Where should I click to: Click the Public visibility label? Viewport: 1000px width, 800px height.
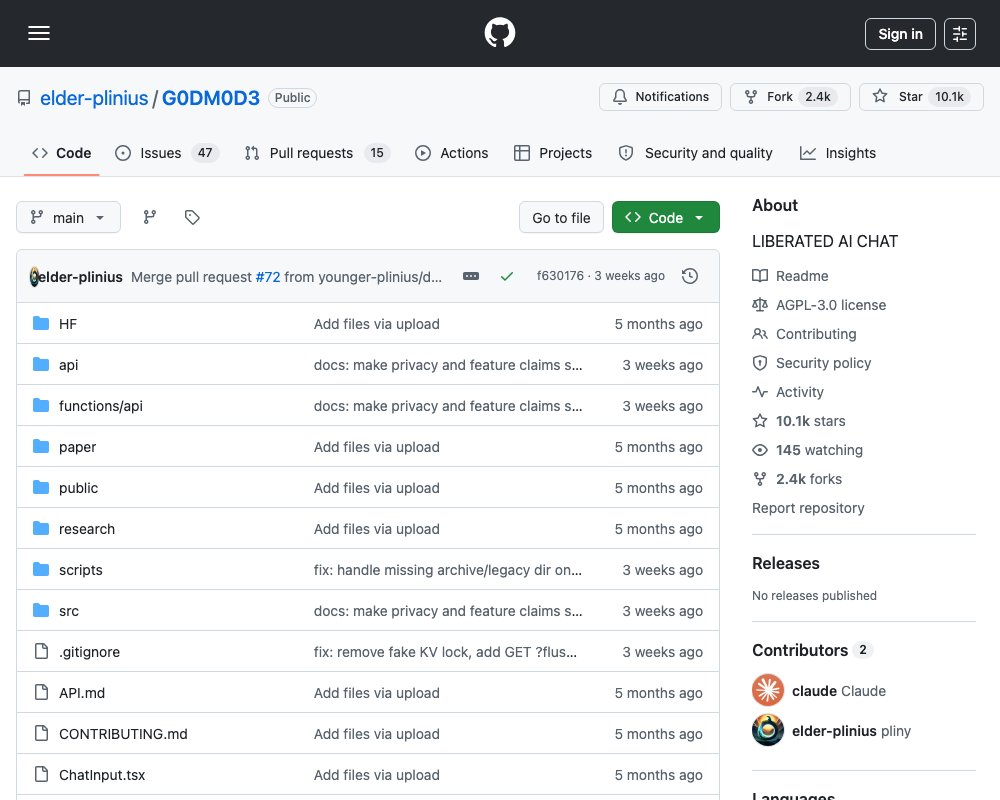[x=292, y=98]
